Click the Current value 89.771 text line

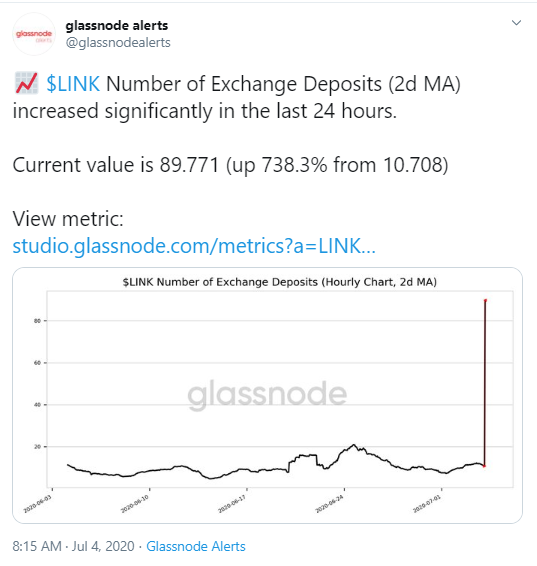[x=230, y=165]
